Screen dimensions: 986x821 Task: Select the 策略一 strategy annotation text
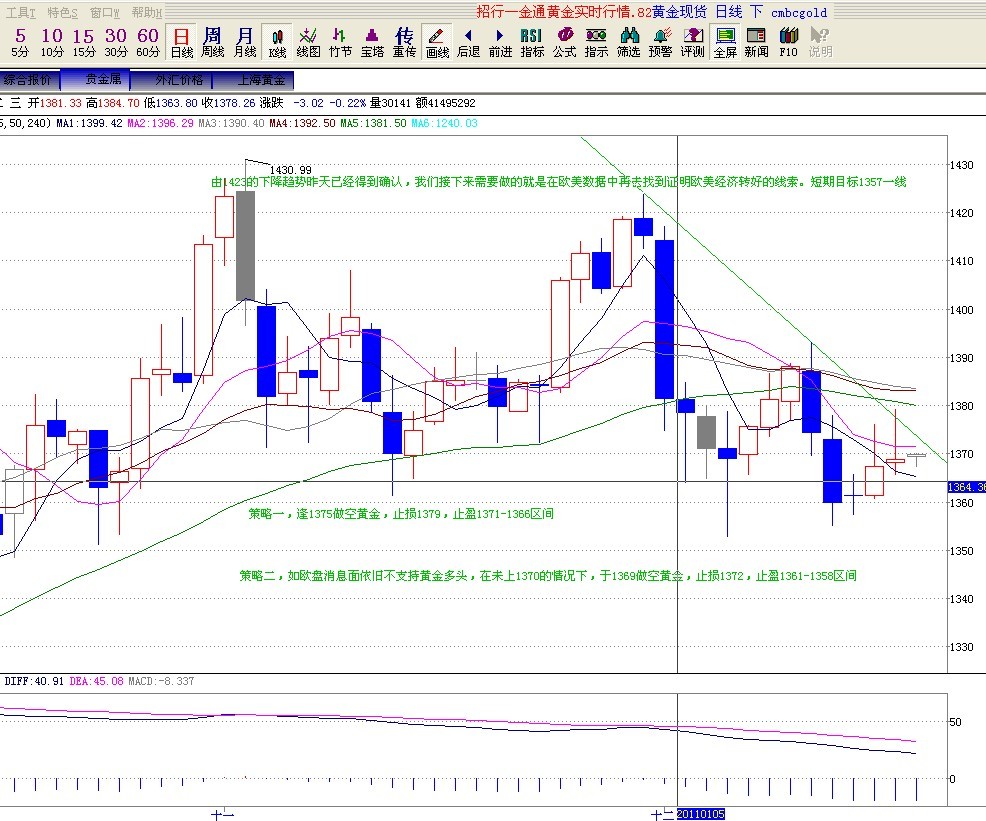(x=401, y=514)
